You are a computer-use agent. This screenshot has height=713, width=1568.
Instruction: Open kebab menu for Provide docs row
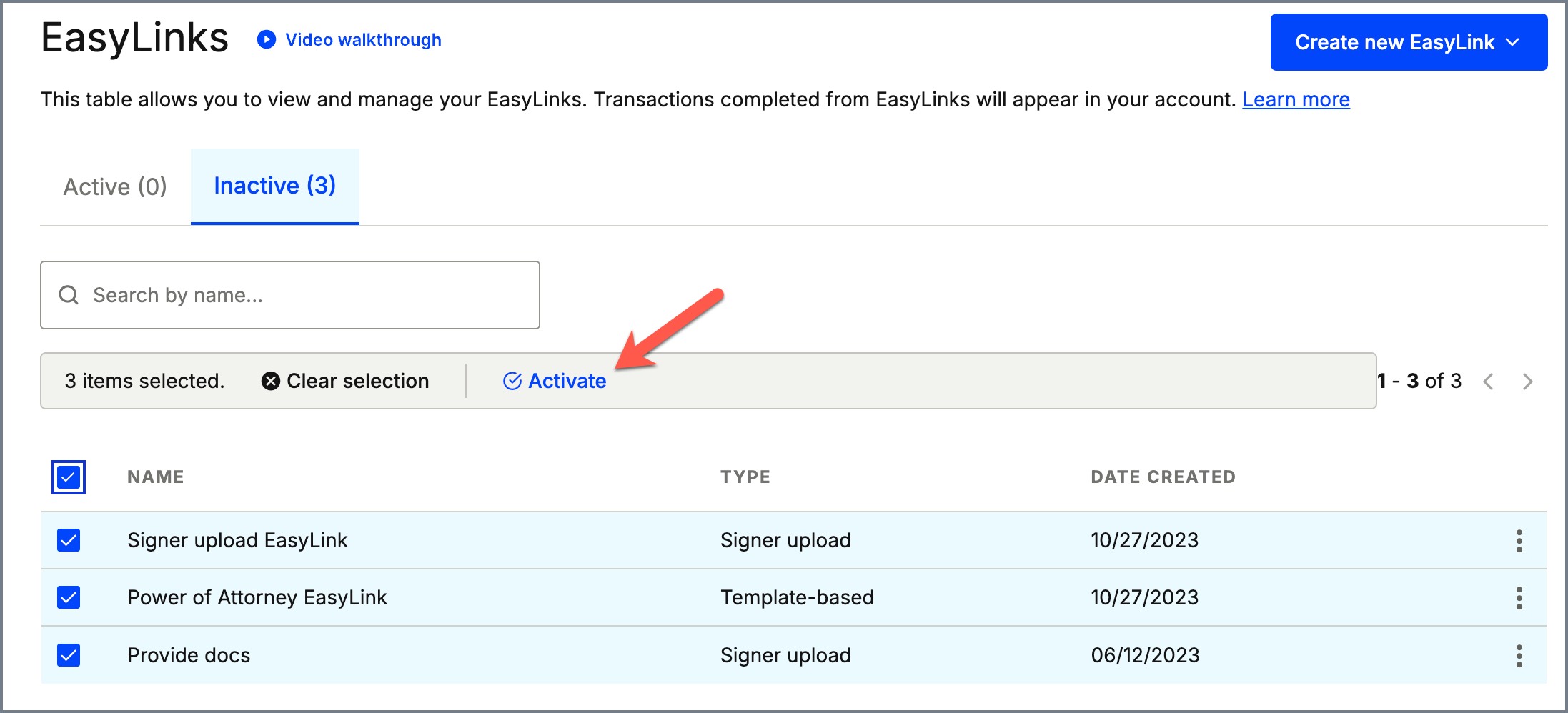[x=1519, y=656]
